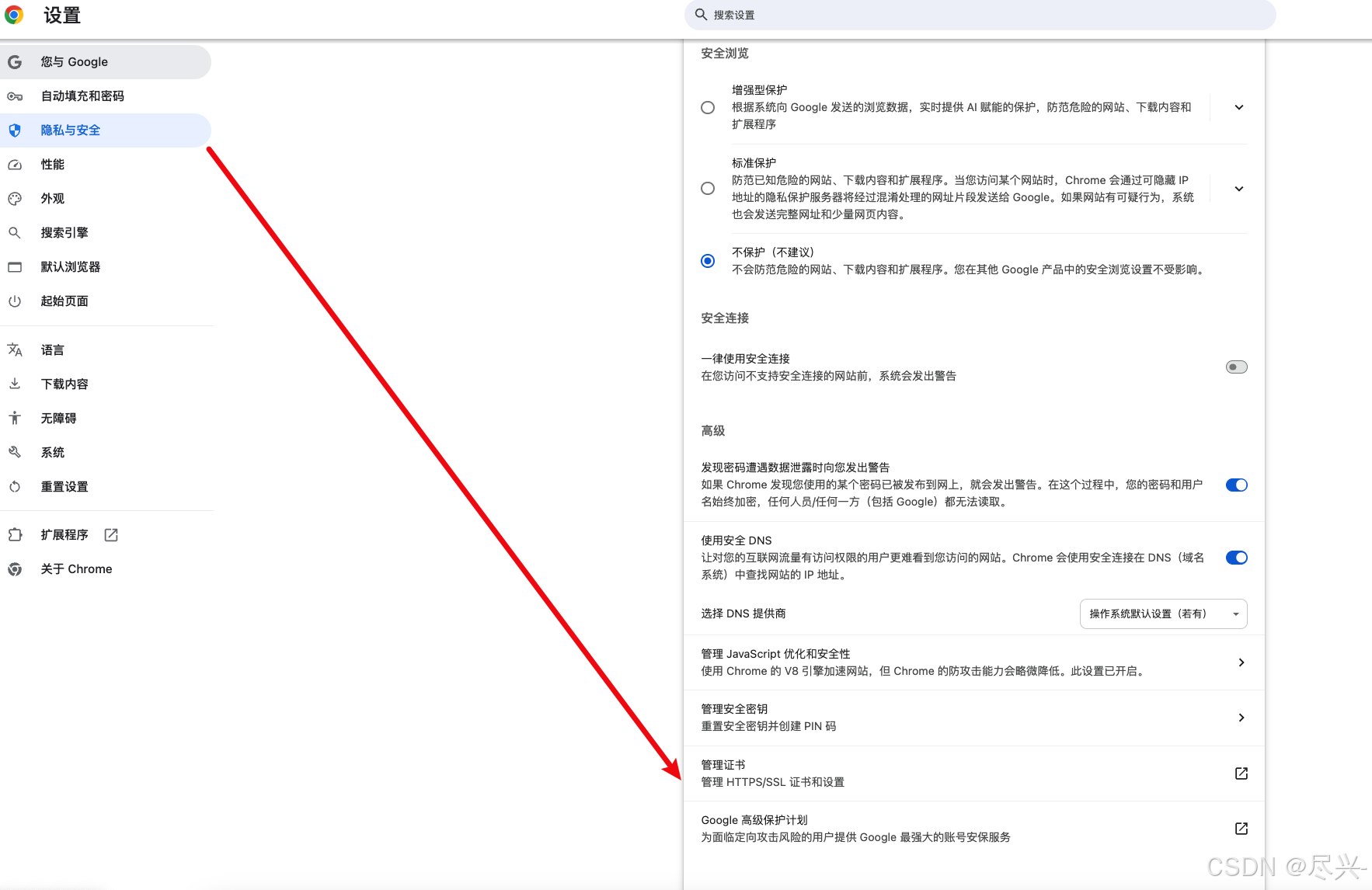Open the DNS 提供商 dropdown
The height and width of the screenshot is (890, 1372).
[1162, 614]
